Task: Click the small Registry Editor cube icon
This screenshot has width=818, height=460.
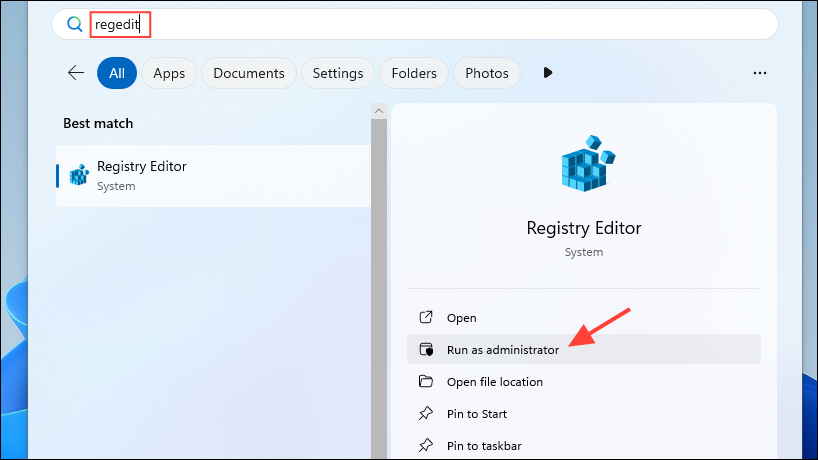Action: click(x=79, y=175)
